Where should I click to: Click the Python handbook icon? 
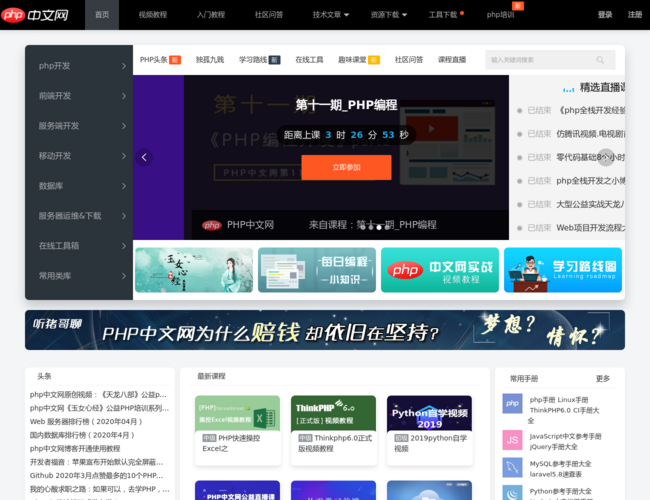coord(512,493)
